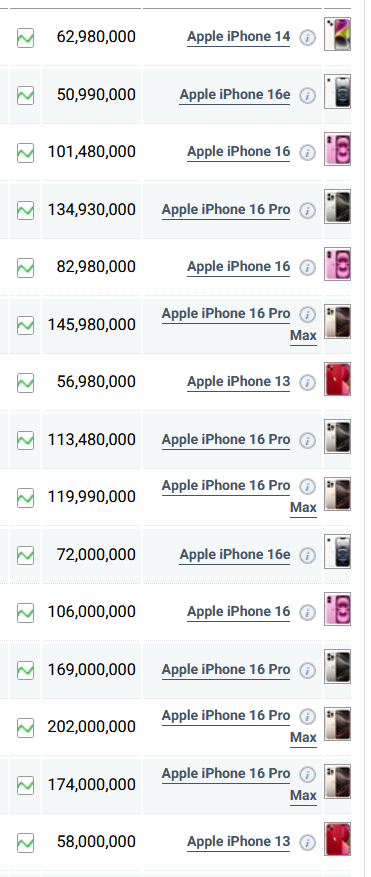View price trend chart for 134,930,000 row
The width and height of the screenshot is (371, 877).
click(x=25, y=210)
